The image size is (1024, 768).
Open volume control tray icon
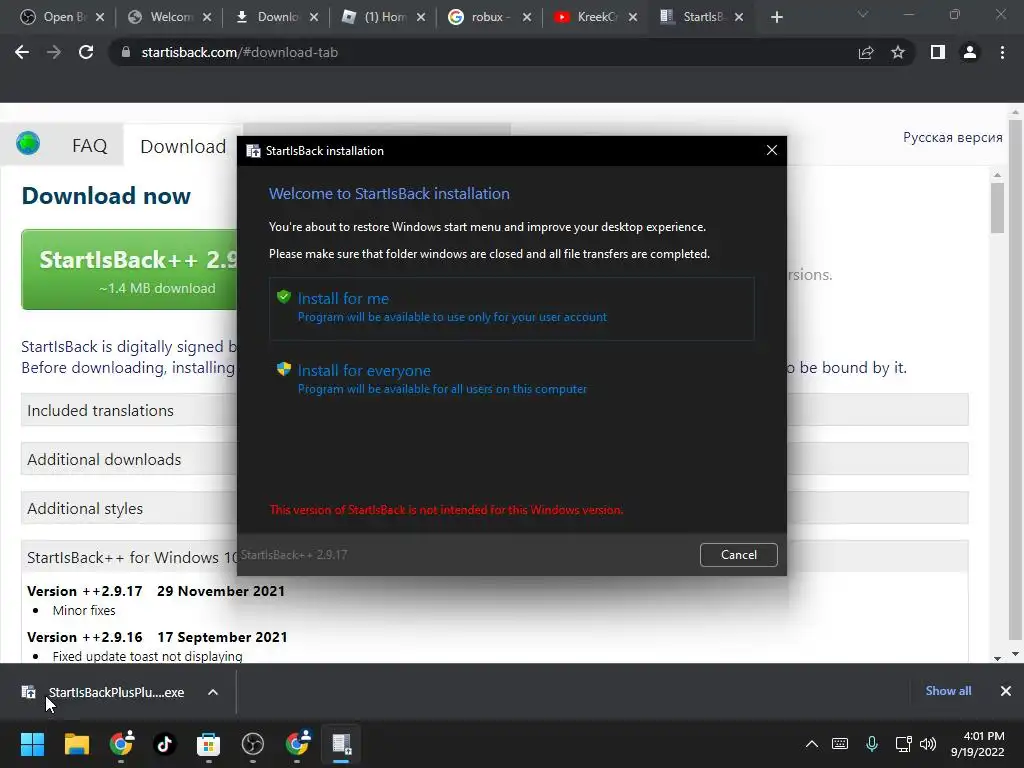pyautogui.click(x=927, y=743)
